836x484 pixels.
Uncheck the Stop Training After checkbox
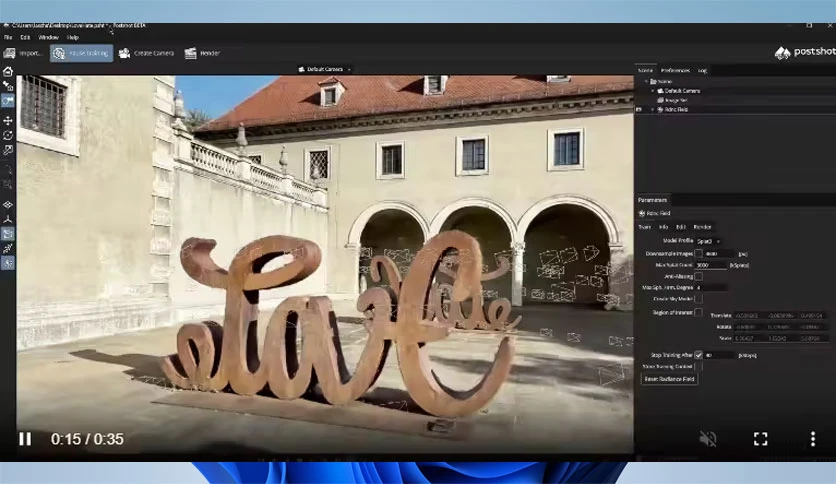click(x=698, y=354)
